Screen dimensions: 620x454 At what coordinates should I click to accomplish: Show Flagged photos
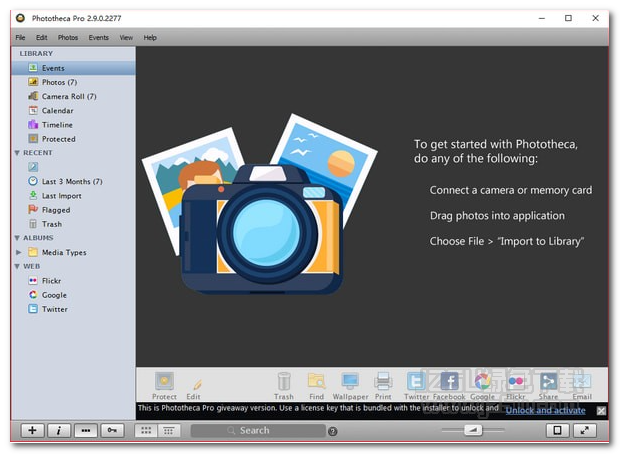click(x=74, y=210)
